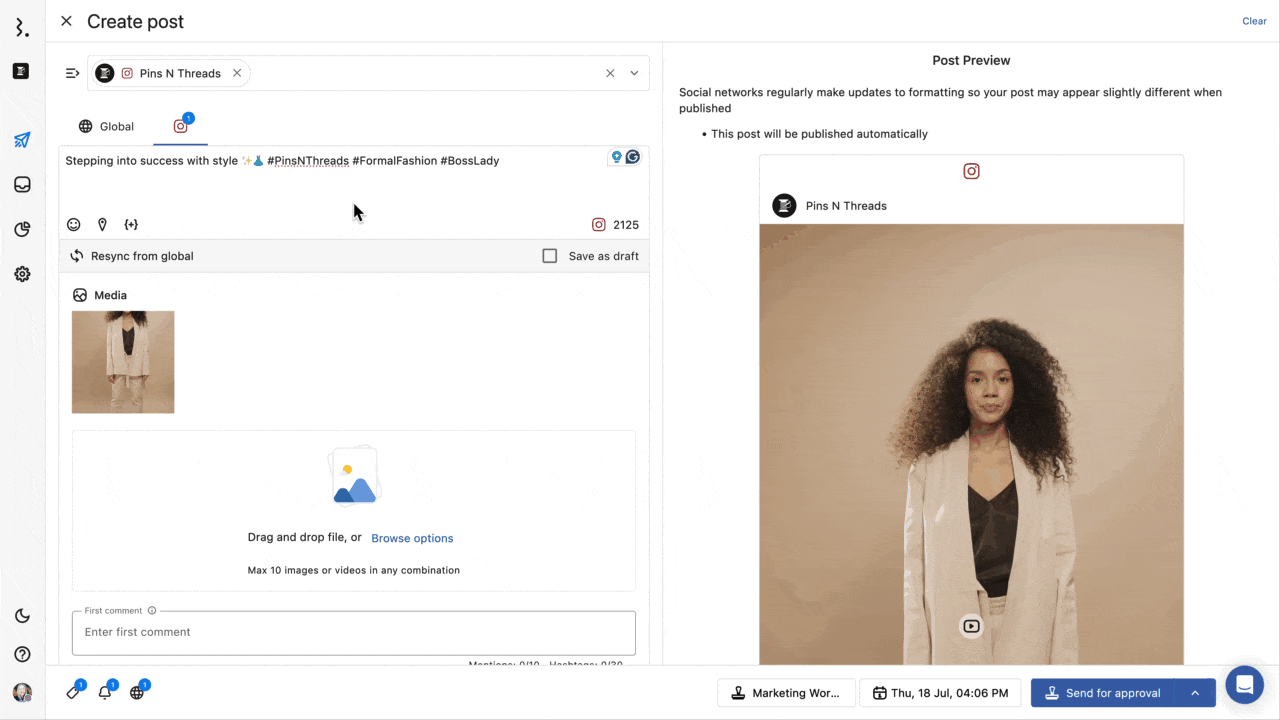The height and width of the screenshot is (720, 1280).
Task: Select the uploaded media thumbnail
Action: tap(123, 362)
